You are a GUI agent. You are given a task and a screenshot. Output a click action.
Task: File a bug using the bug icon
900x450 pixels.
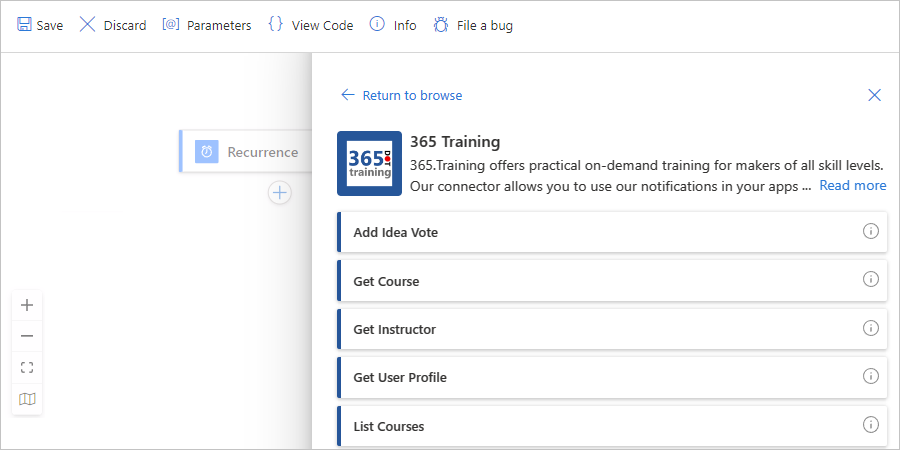[441, 25]
